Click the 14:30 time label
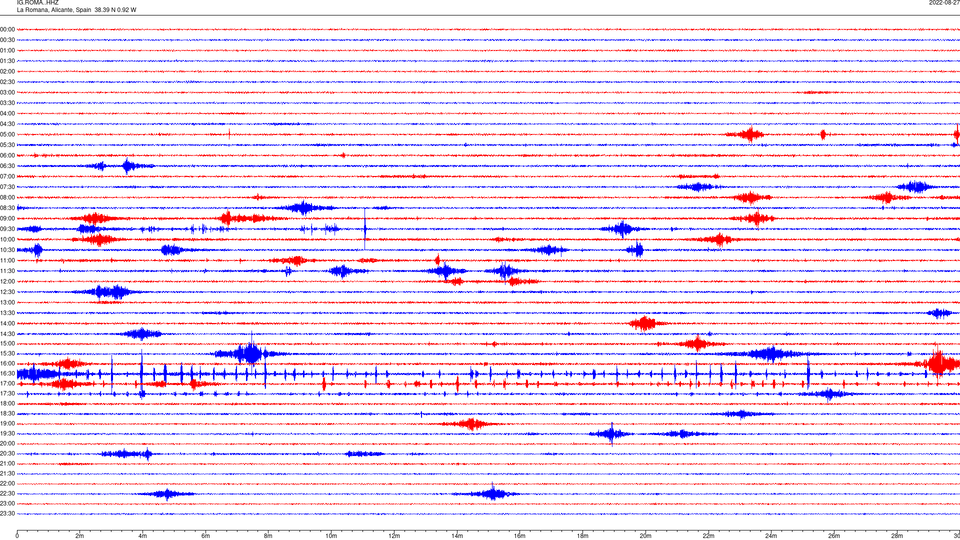Screen dimensions: 960x540 7,334
